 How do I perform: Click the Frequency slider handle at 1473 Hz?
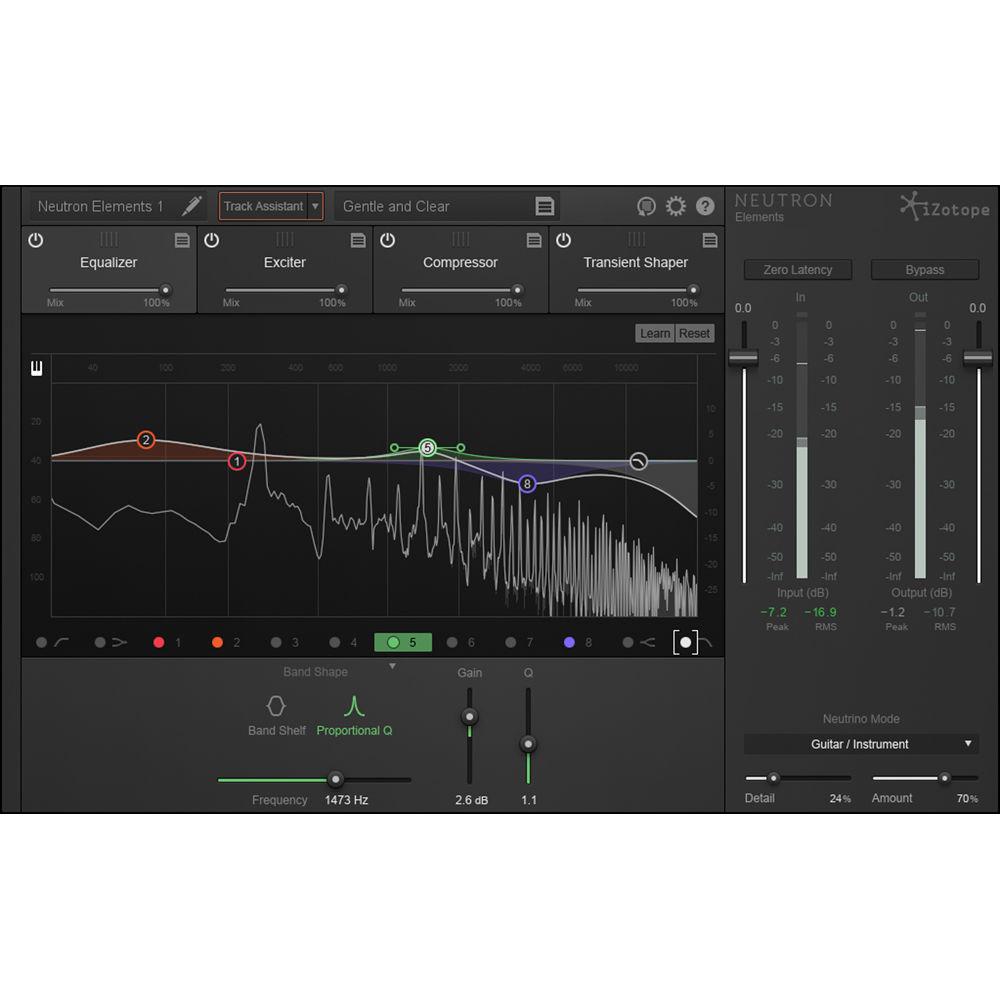coord(335,779)
